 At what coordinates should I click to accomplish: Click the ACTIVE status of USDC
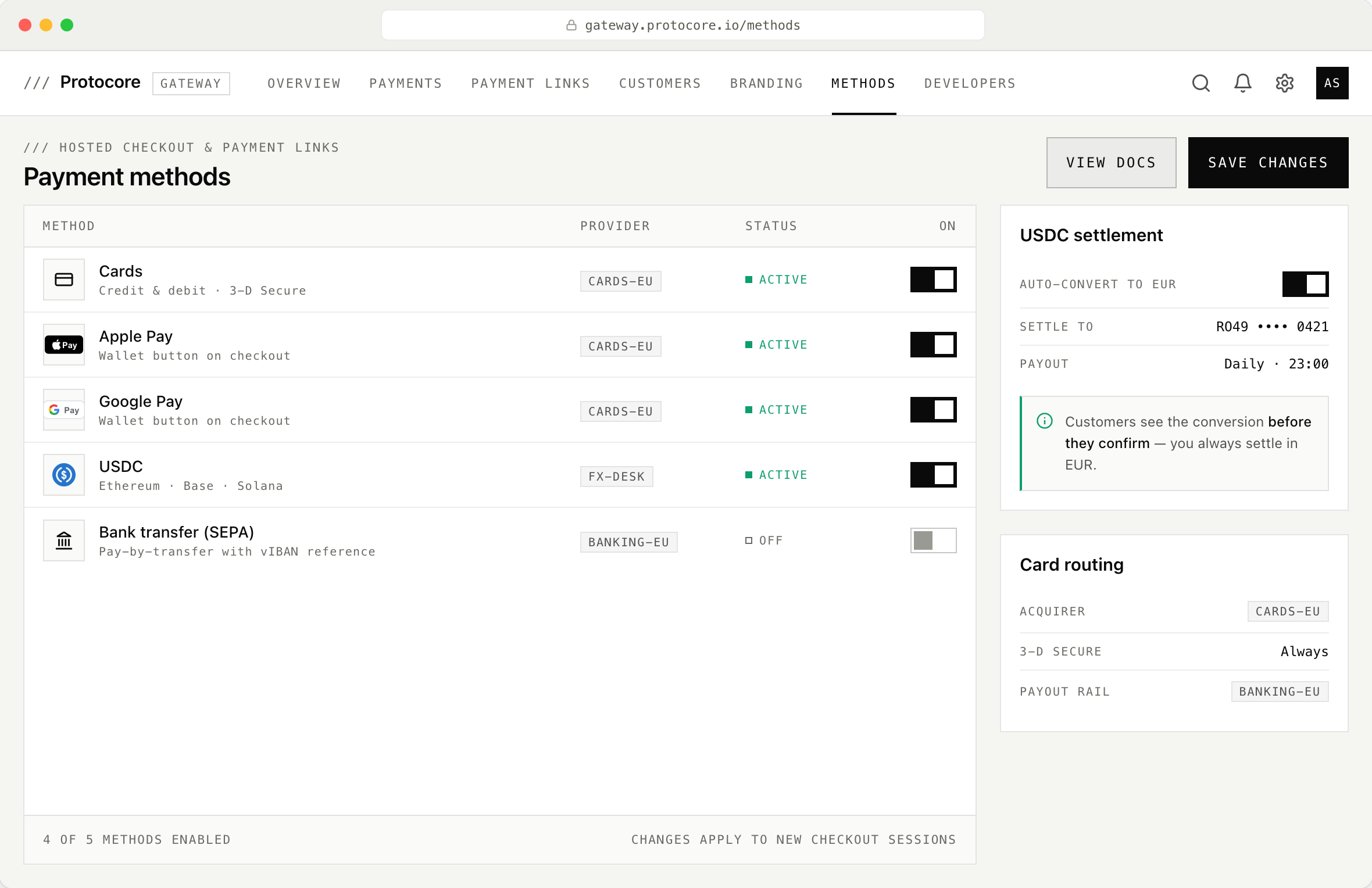coord(776,475)
